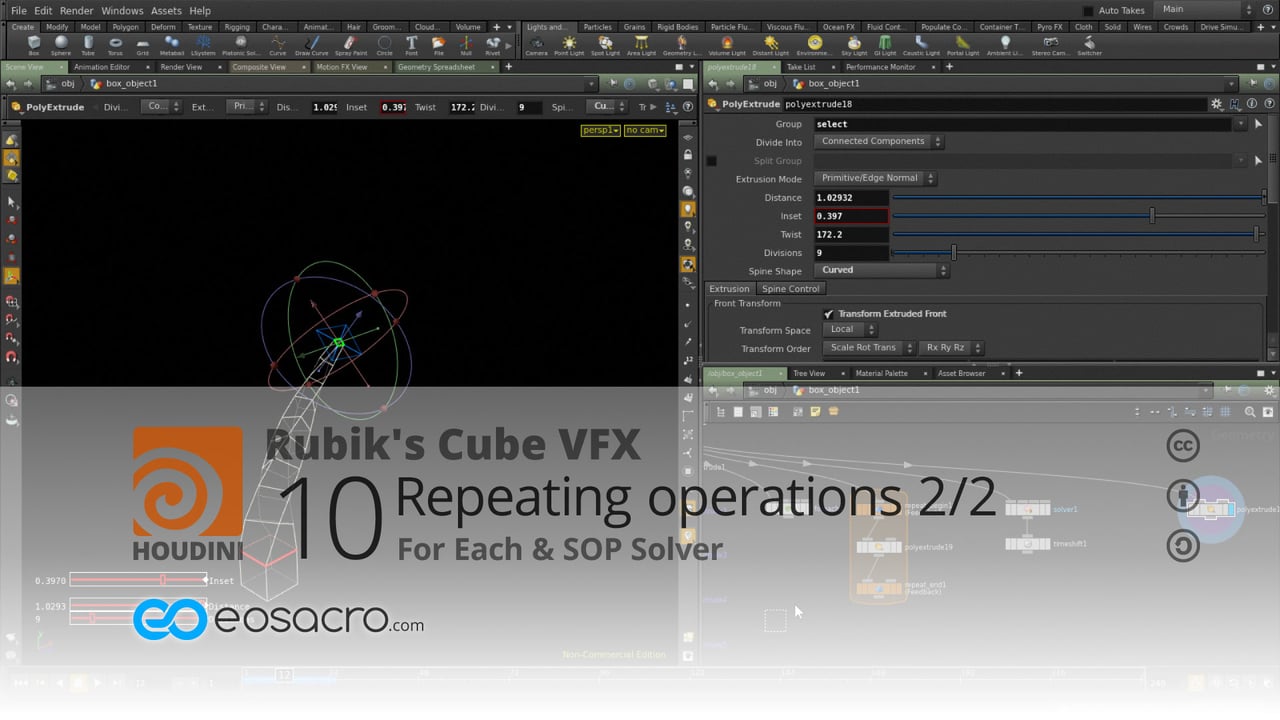Uncheck Transform Extruded Front

click(828, 313)
